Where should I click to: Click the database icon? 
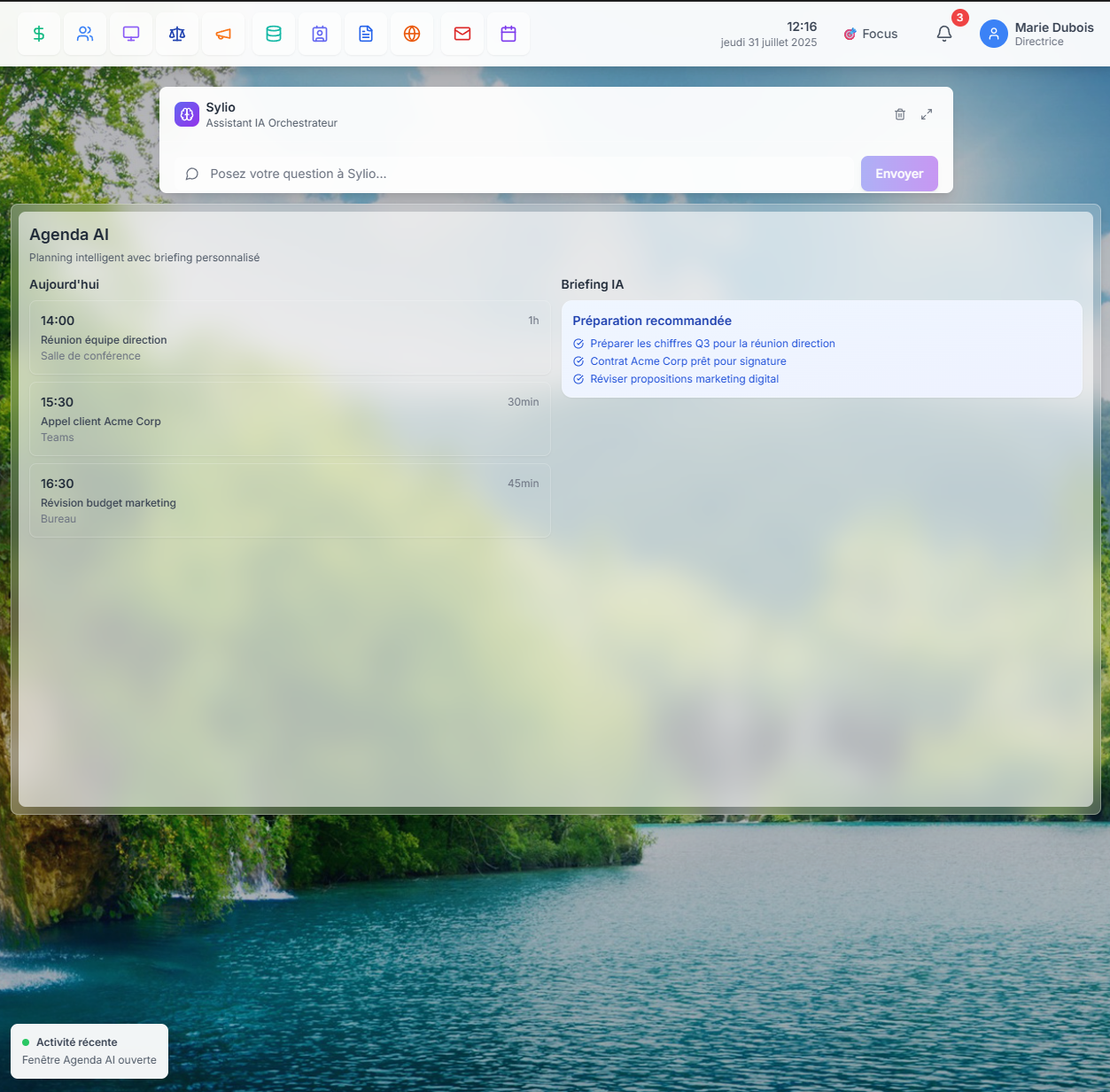[x=274, y=34]
